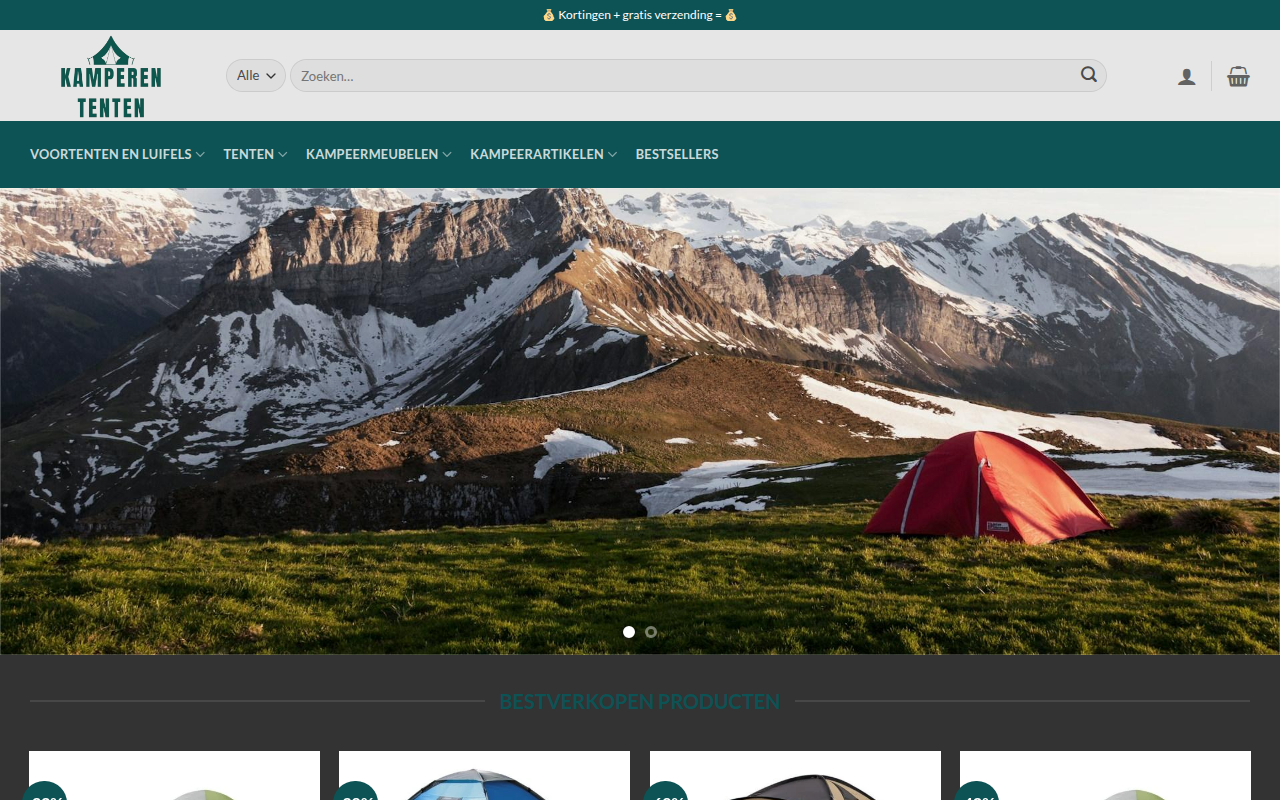The image size is (1280, 800).
Task: Click the red tent hero image
Action: [x=640, y=421]
